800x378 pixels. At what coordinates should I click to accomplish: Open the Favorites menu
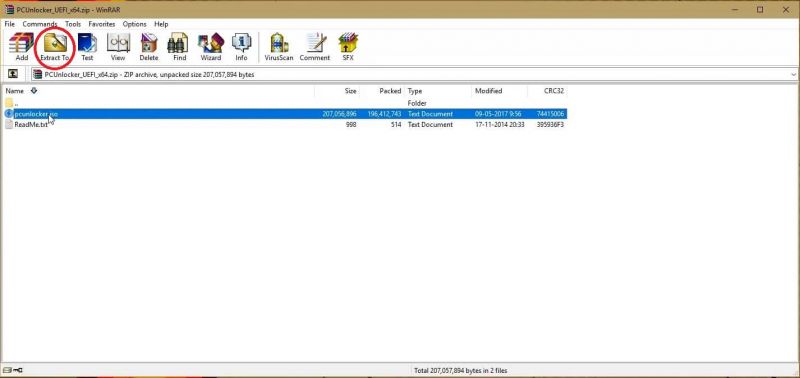pyautogui.click(x=102, y=24)
